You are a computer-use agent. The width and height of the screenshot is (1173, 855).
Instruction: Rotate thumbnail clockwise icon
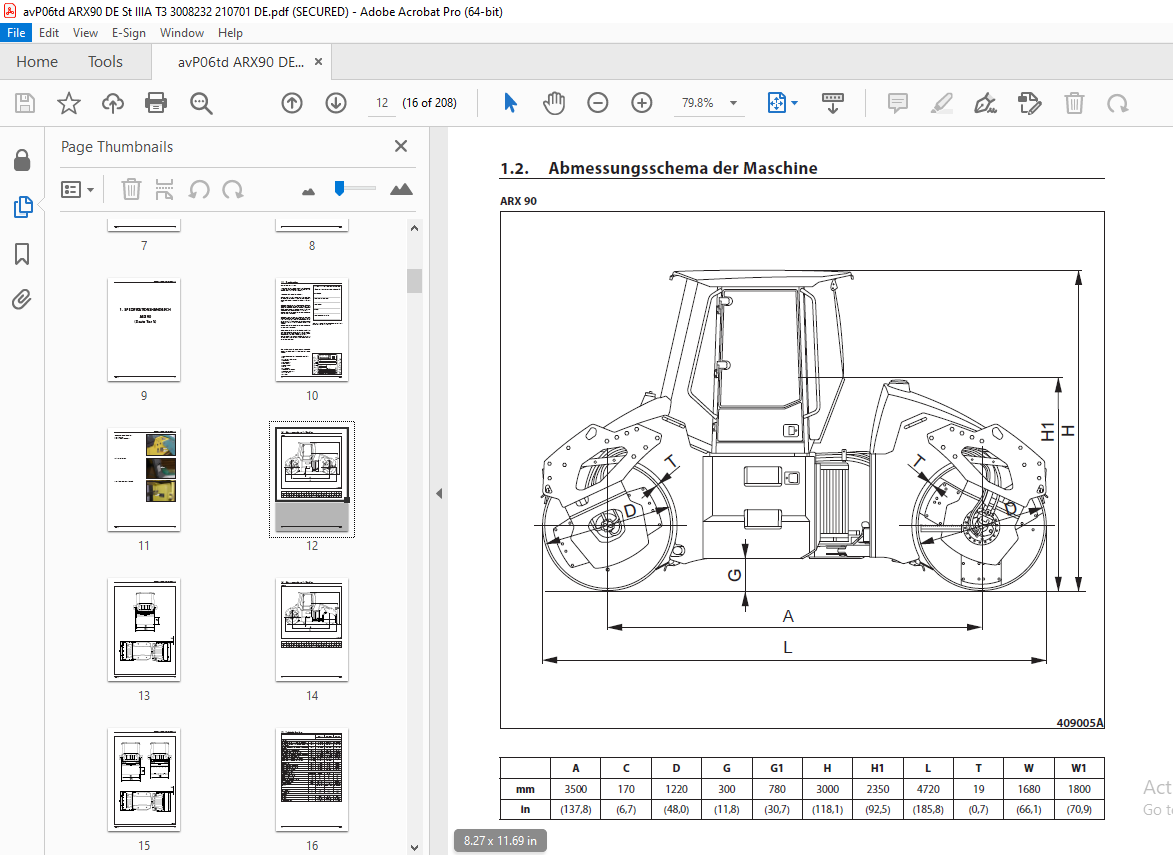click(233, 189)
